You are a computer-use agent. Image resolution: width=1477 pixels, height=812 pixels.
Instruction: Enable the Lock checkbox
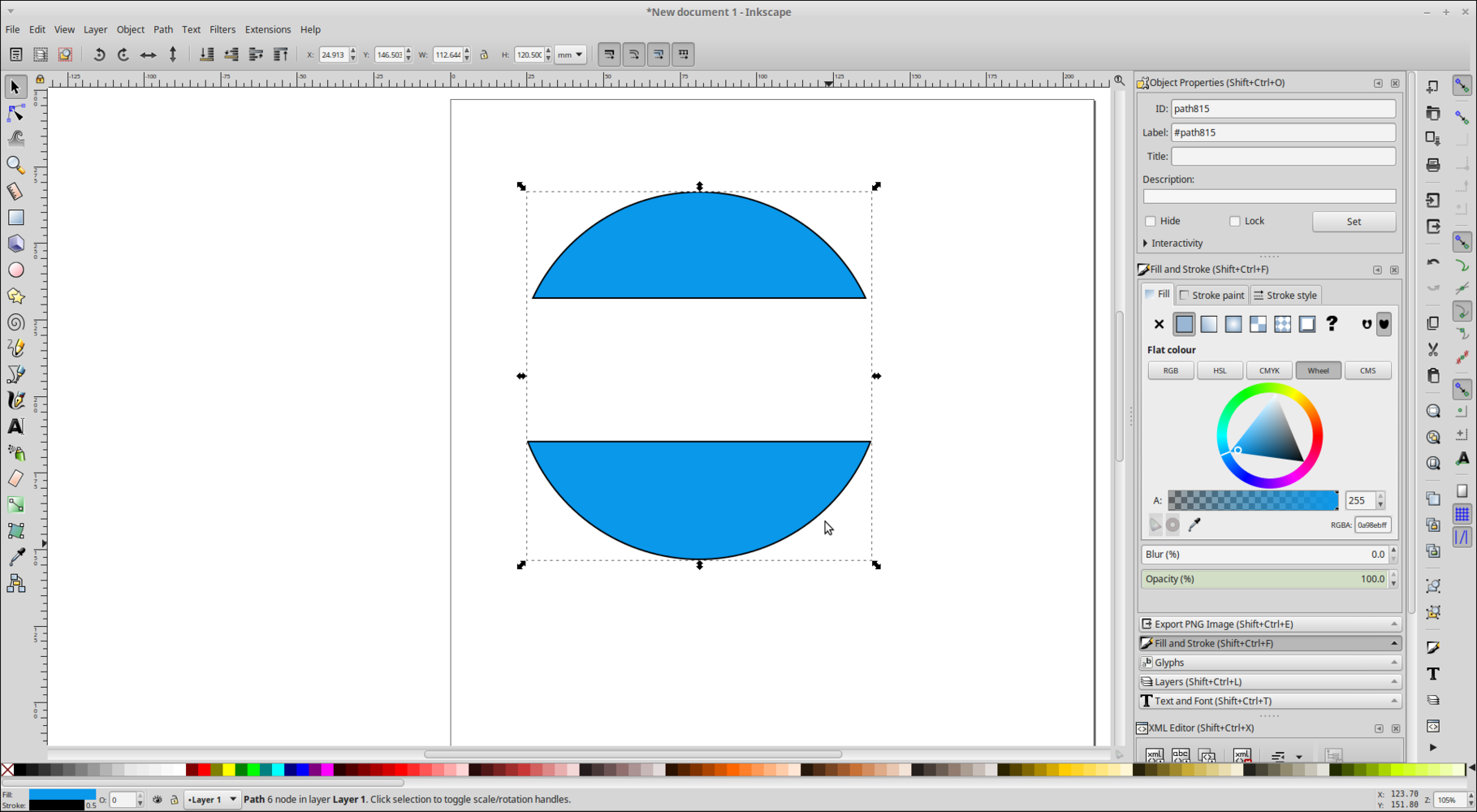[1235, 221]
